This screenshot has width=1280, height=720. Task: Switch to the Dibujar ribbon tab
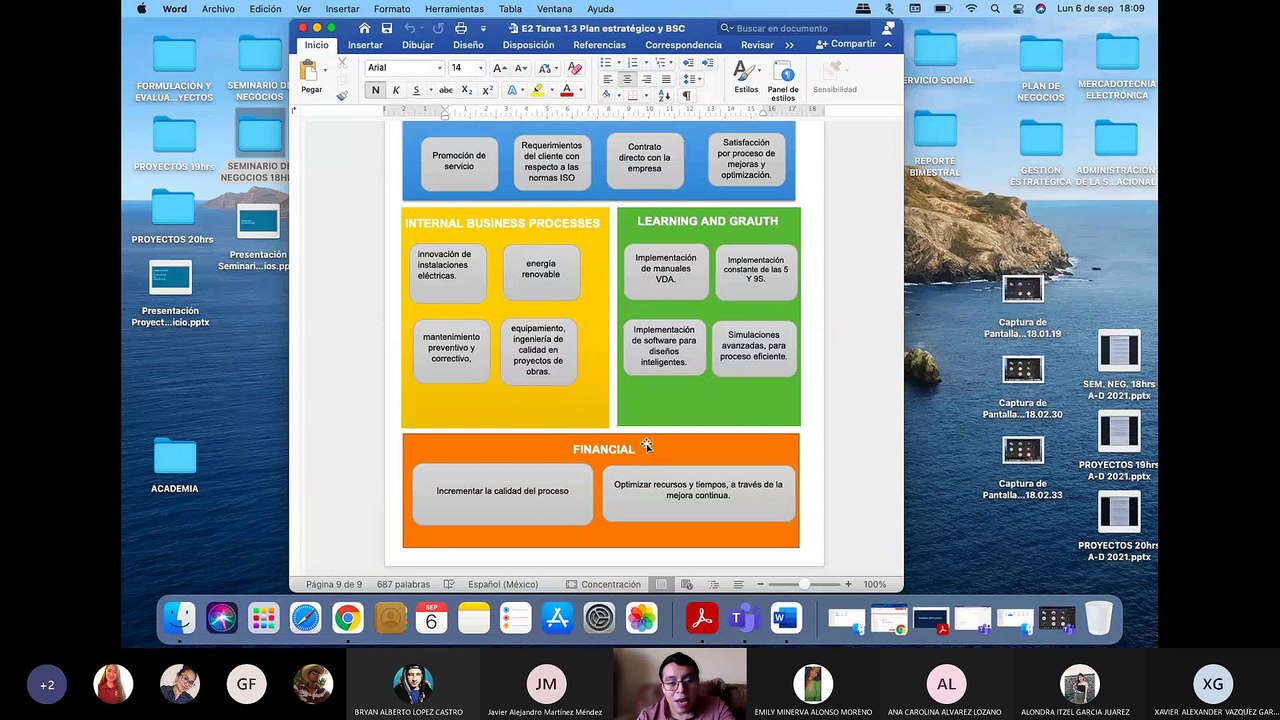418,45
